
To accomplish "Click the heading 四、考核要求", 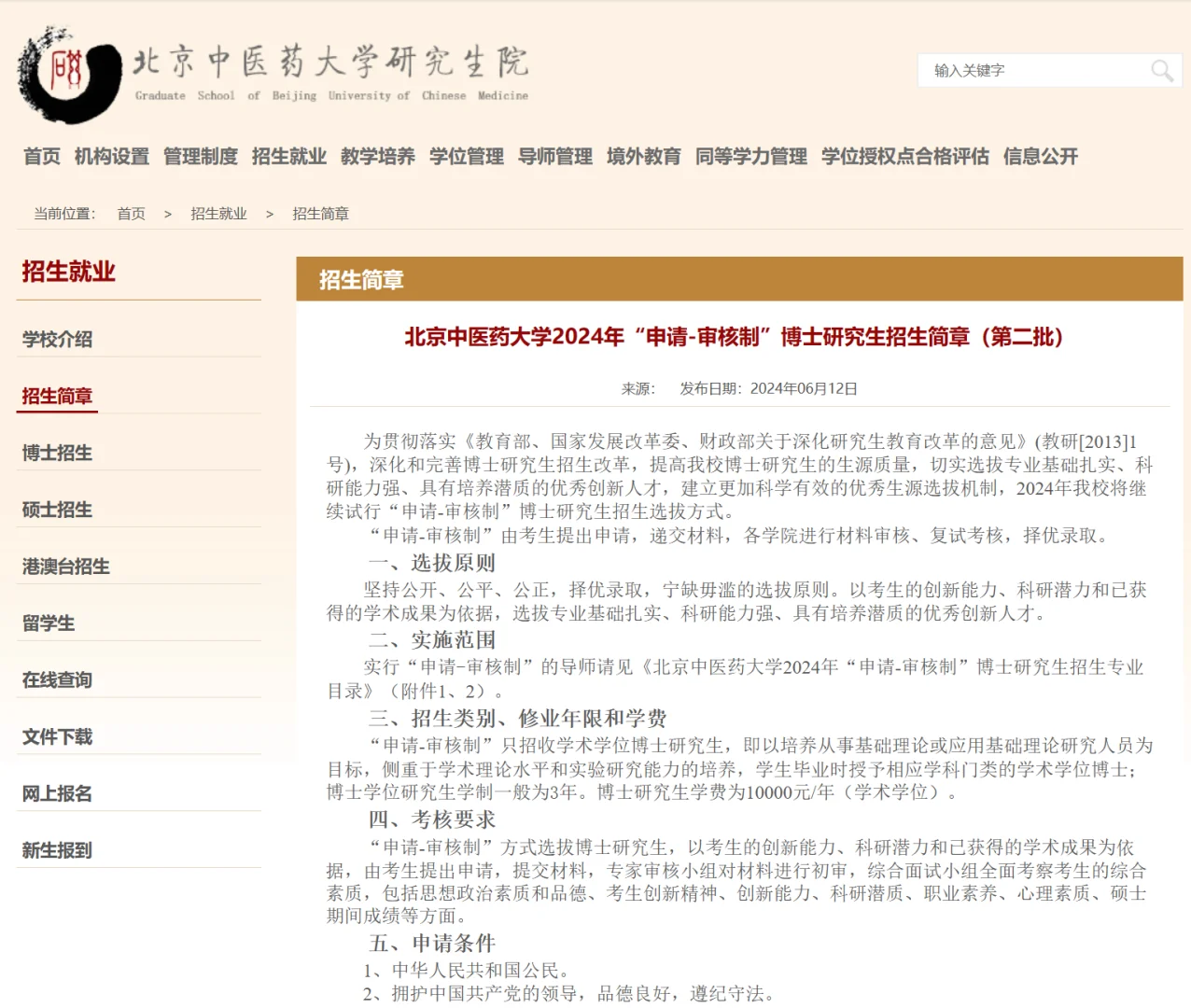I will [431, 819].
